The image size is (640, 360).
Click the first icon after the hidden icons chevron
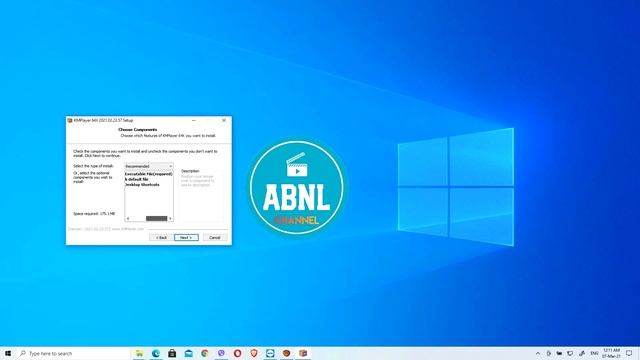point(549,353)
